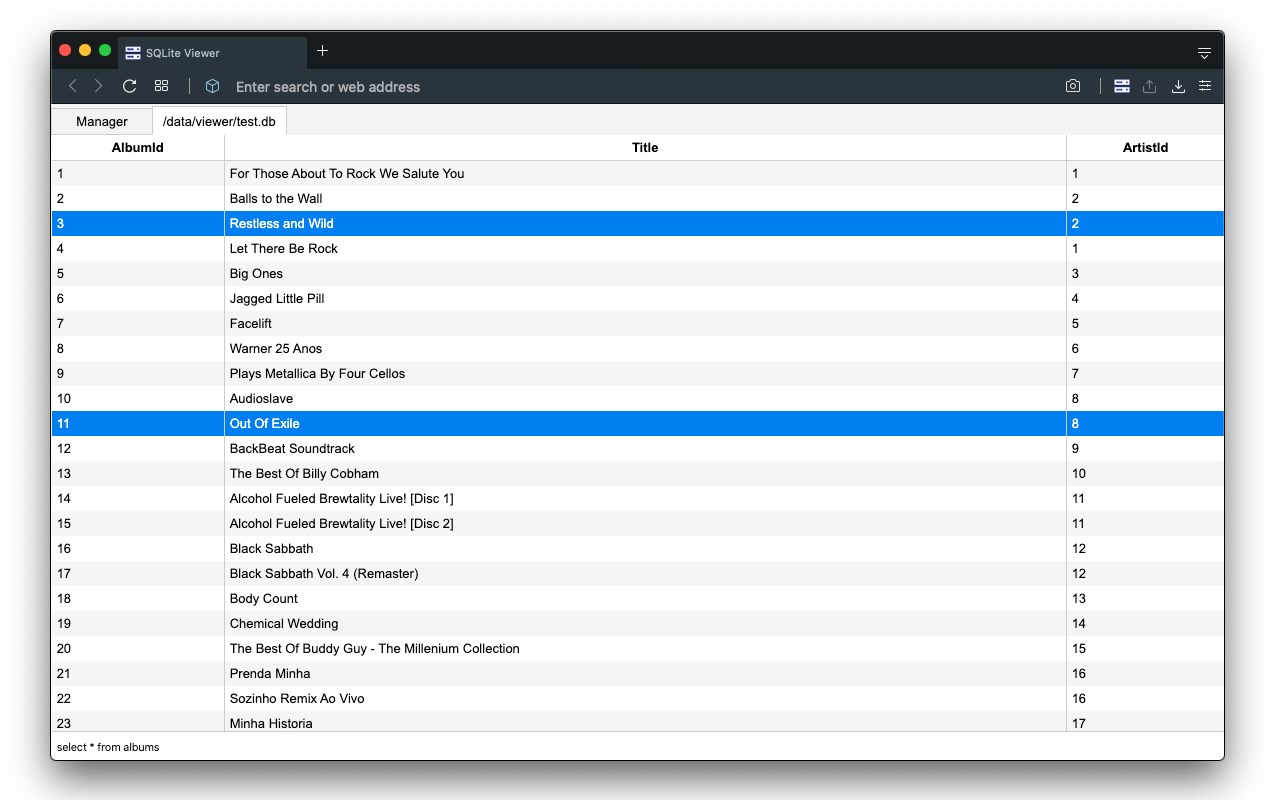1280x800 pixels.
Task: Click the ArtistId column header
Action: (x=1145, y=147)
